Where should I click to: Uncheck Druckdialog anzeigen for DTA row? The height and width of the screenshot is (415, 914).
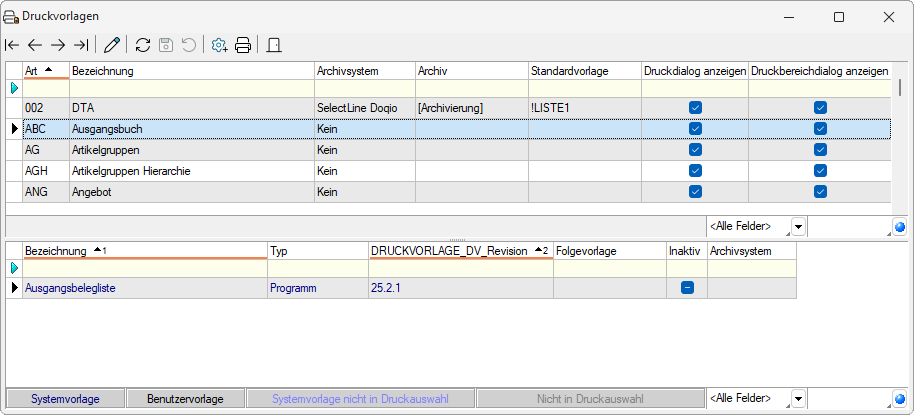[x=695, y=107]
